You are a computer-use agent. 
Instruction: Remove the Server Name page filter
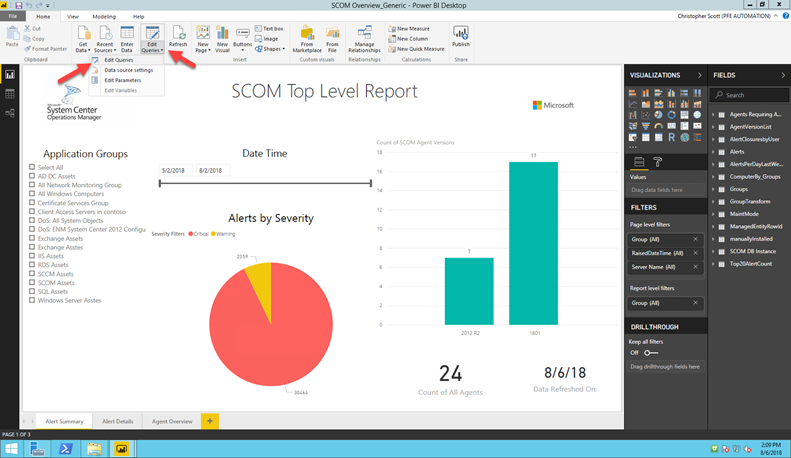(x=696, y=267)
